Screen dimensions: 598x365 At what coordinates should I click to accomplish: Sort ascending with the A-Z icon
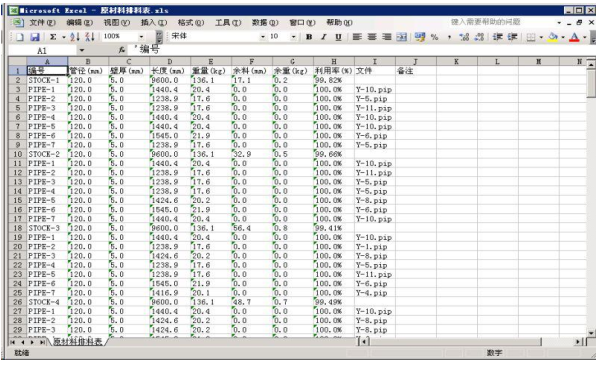[x=75, y=37]
